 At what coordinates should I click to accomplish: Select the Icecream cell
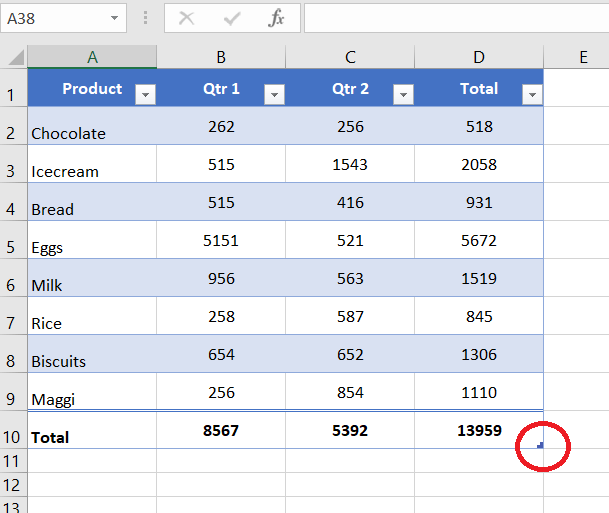92,164
